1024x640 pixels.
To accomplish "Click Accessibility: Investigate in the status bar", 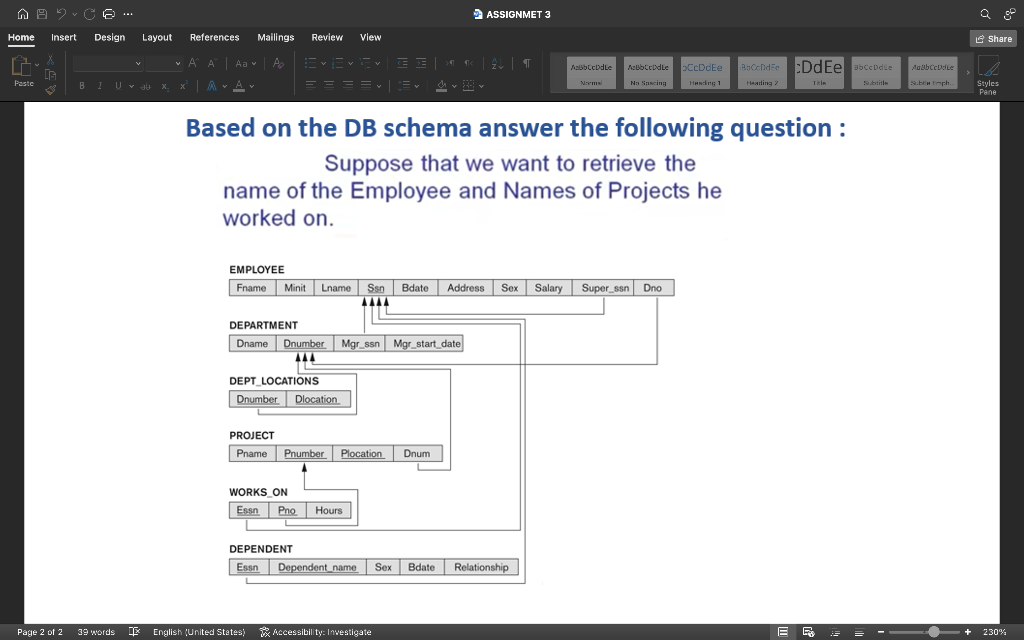I will click(x=315, y=631).
